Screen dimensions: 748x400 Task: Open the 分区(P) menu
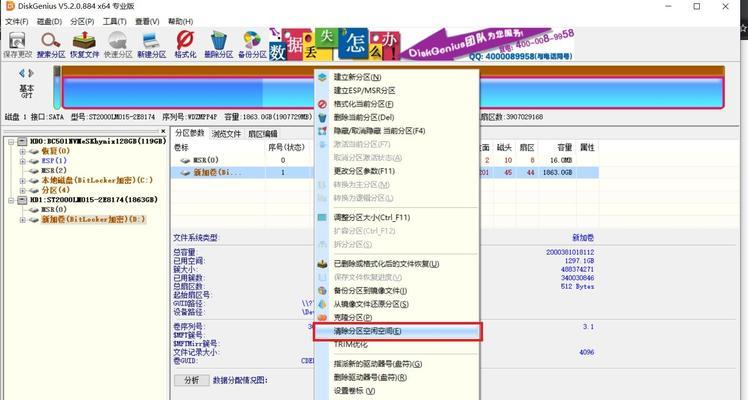82,21
